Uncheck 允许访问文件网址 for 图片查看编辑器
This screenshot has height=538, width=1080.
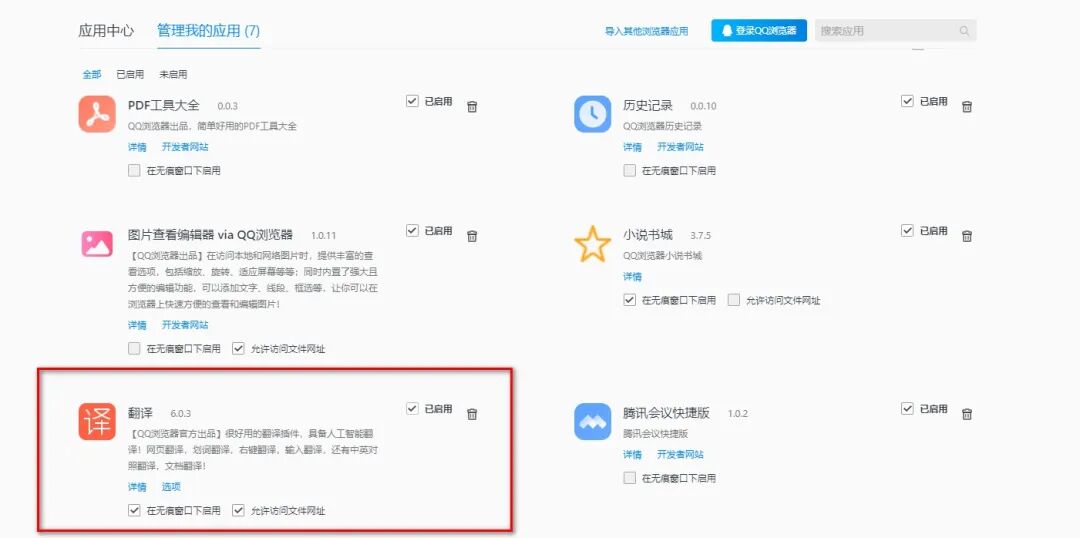(238, 349)
